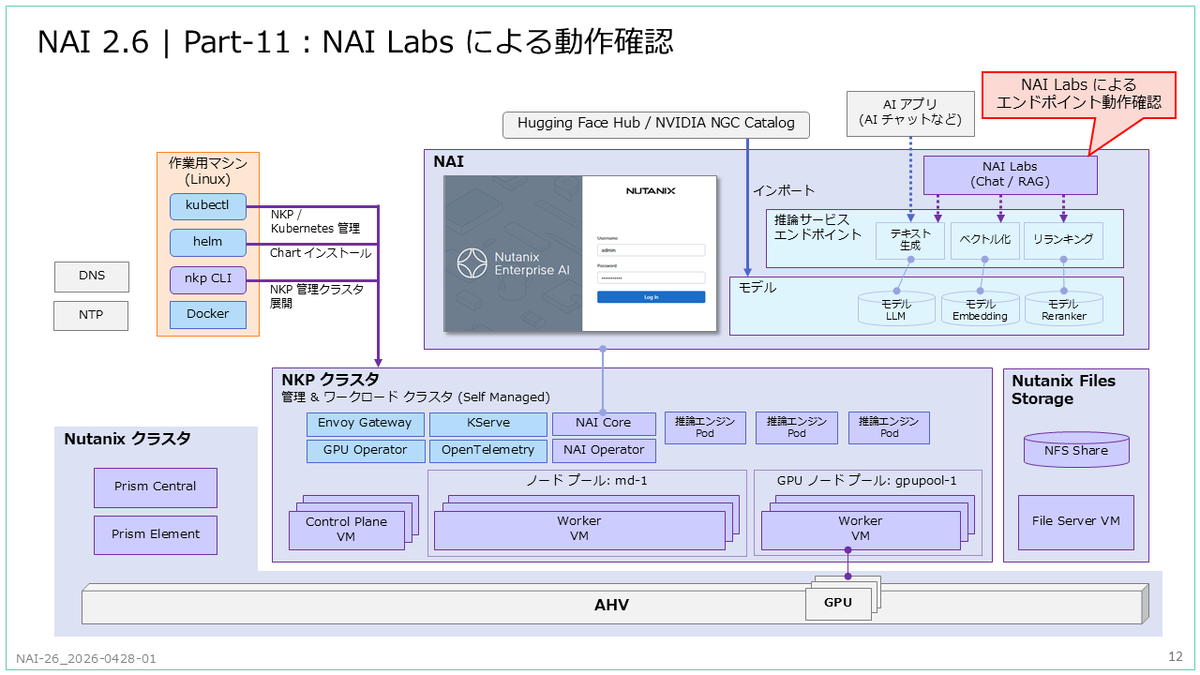Click the Docker box

pyautogui.click(x=207, y=314)
